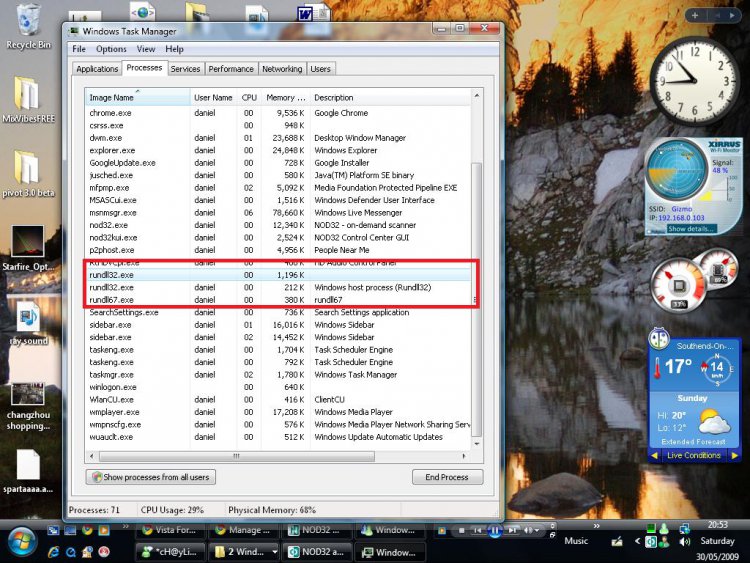Open the Recycle Bin desktop icon
750x563 pixels.
pos(28,27)
